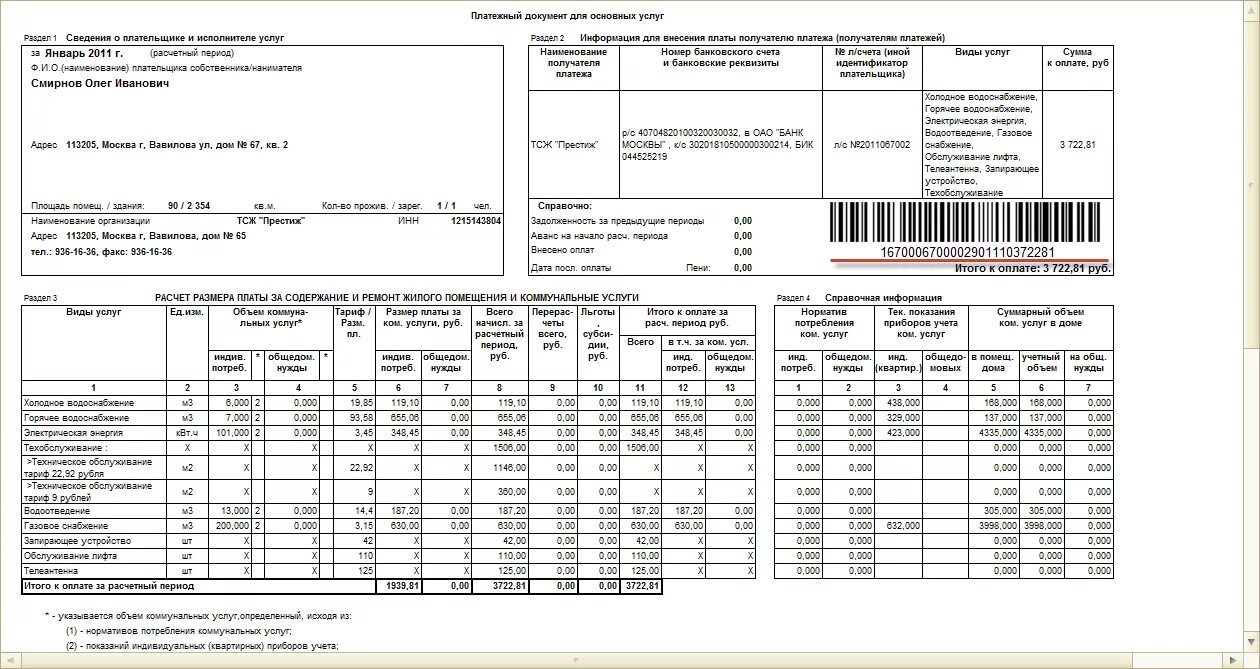
Task: Click the billing period 'Январь 2011 г.'
Action: [84, 52]
